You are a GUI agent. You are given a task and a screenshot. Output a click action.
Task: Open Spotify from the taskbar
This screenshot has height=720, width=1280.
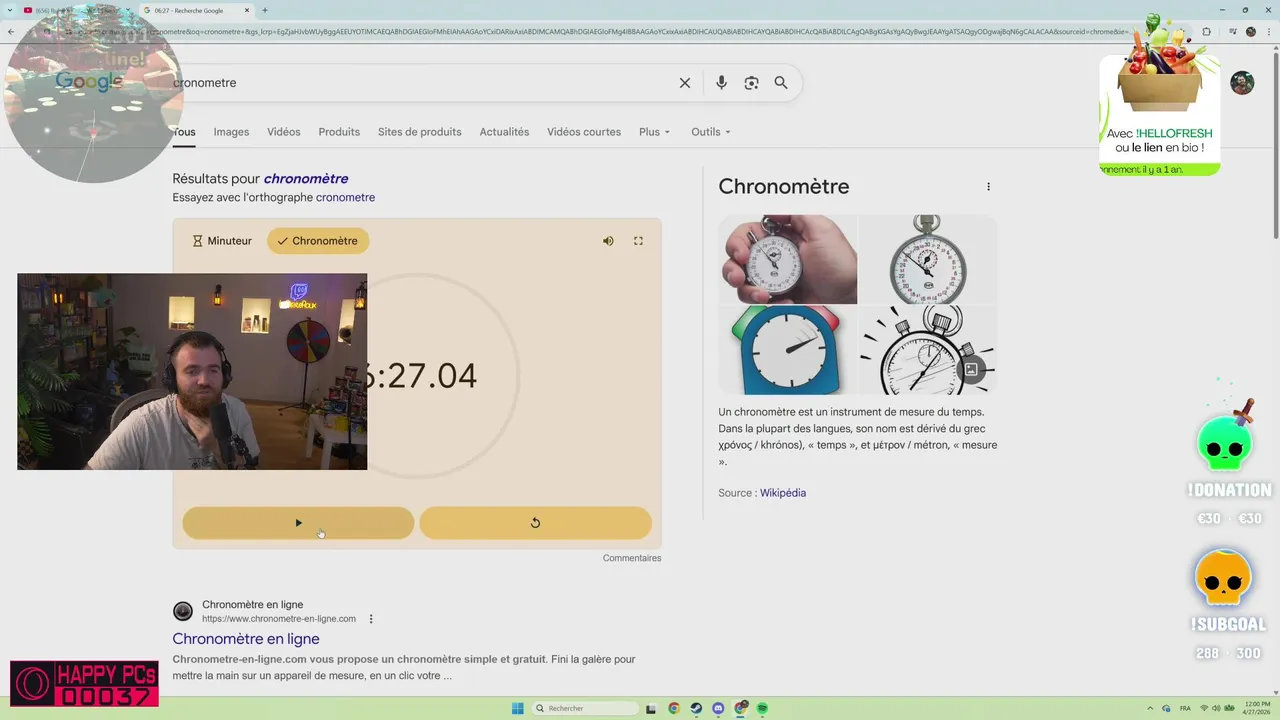[762, 708]
